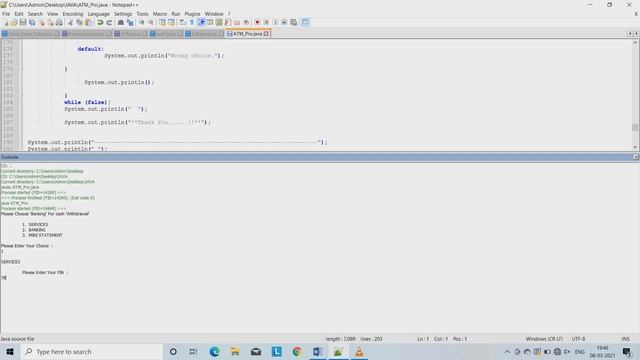Open the Tools menu
Viewport: 640px width, 360px height.
tap(142, 14)
